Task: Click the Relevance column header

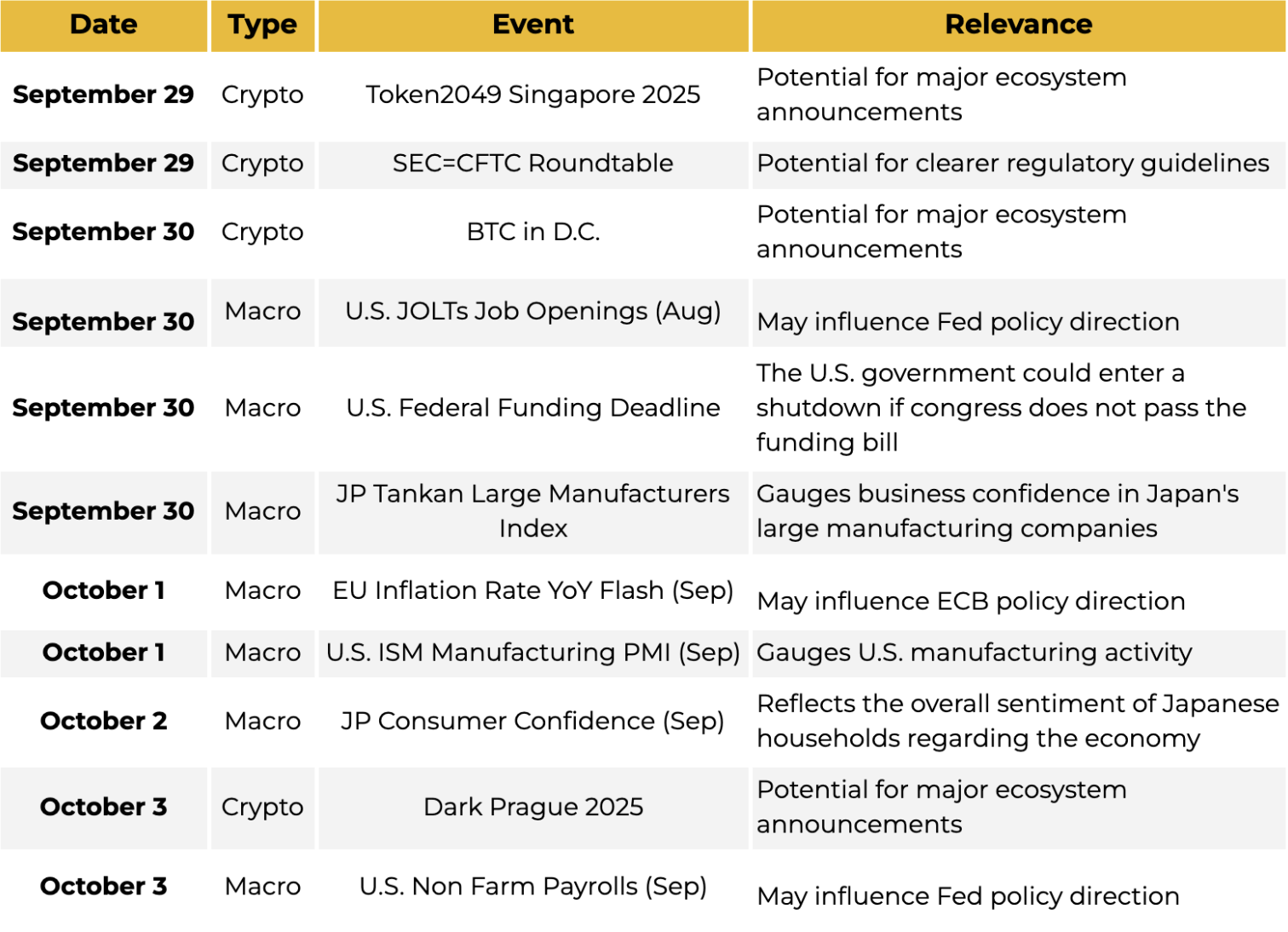Action: click(x=1018, y=25)
